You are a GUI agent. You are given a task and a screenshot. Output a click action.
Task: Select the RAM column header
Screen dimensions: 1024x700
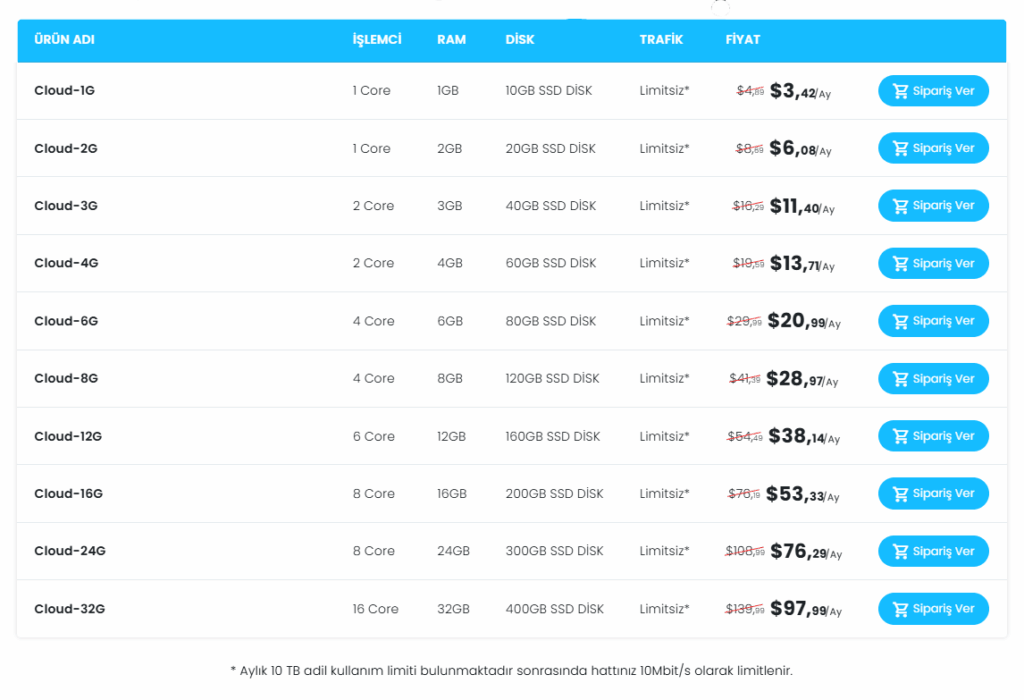coord(451,40)
